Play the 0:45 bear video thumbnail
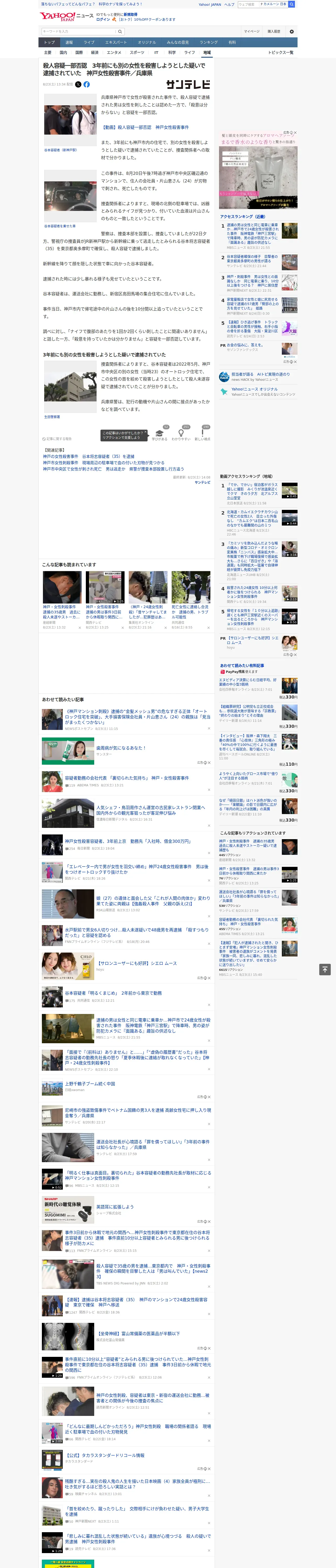 tap(290, 491)
